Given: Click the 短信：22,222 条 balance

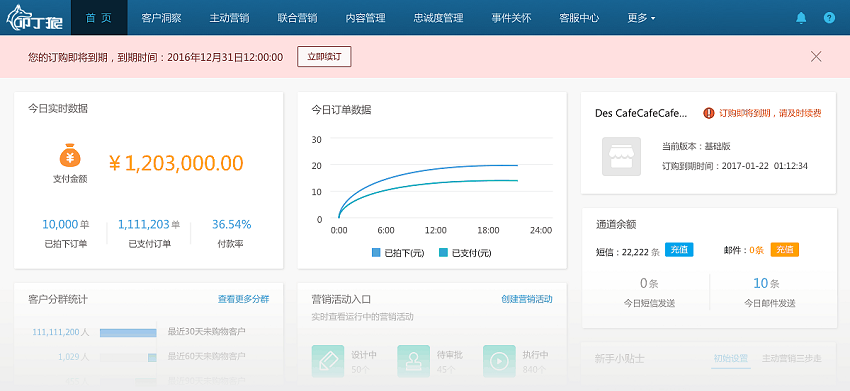Looking at the screenshot, I should pos(628,251).
